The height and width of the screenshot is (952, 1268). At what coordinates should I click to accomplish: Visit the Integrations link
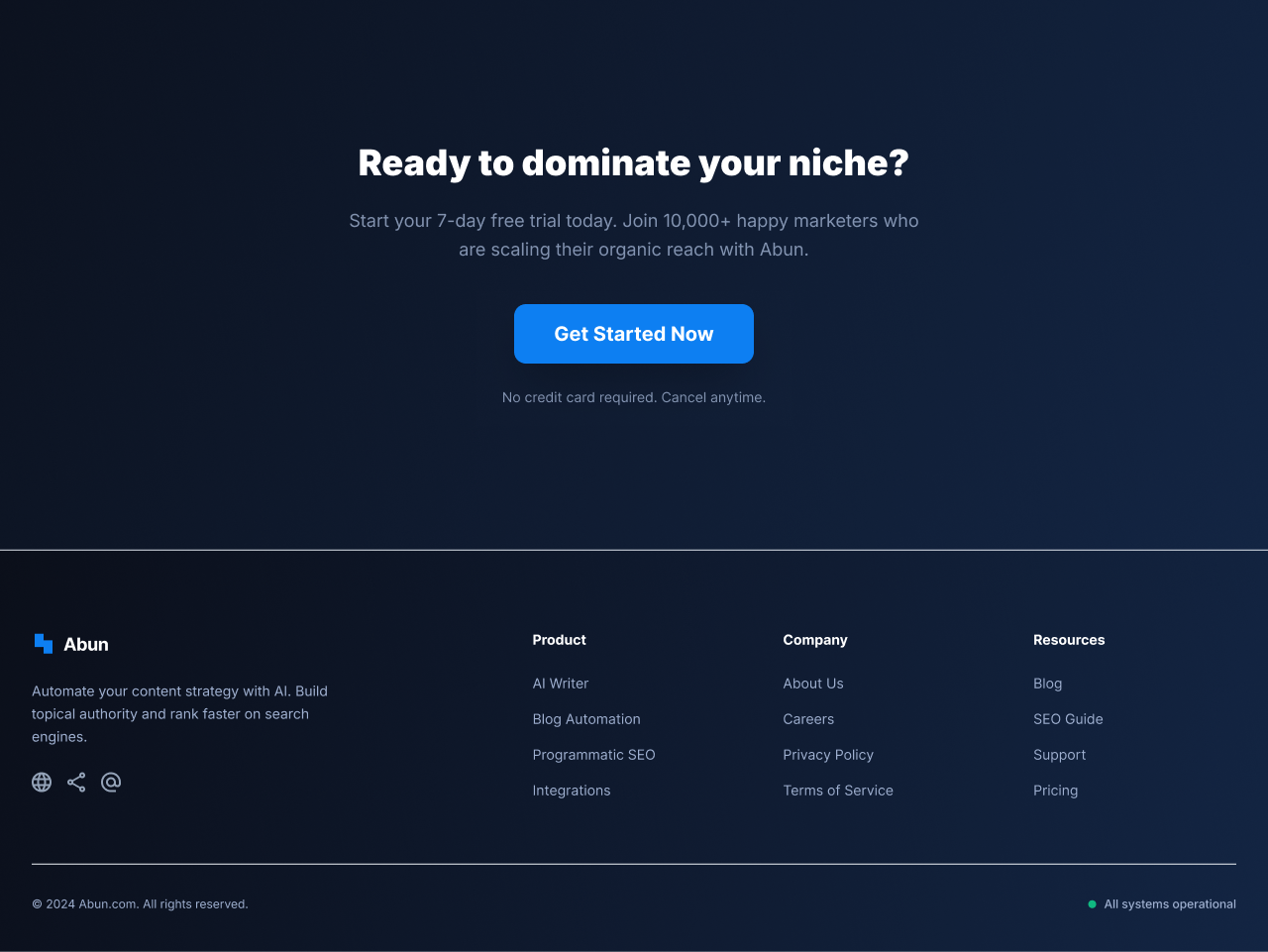[572, 791]
